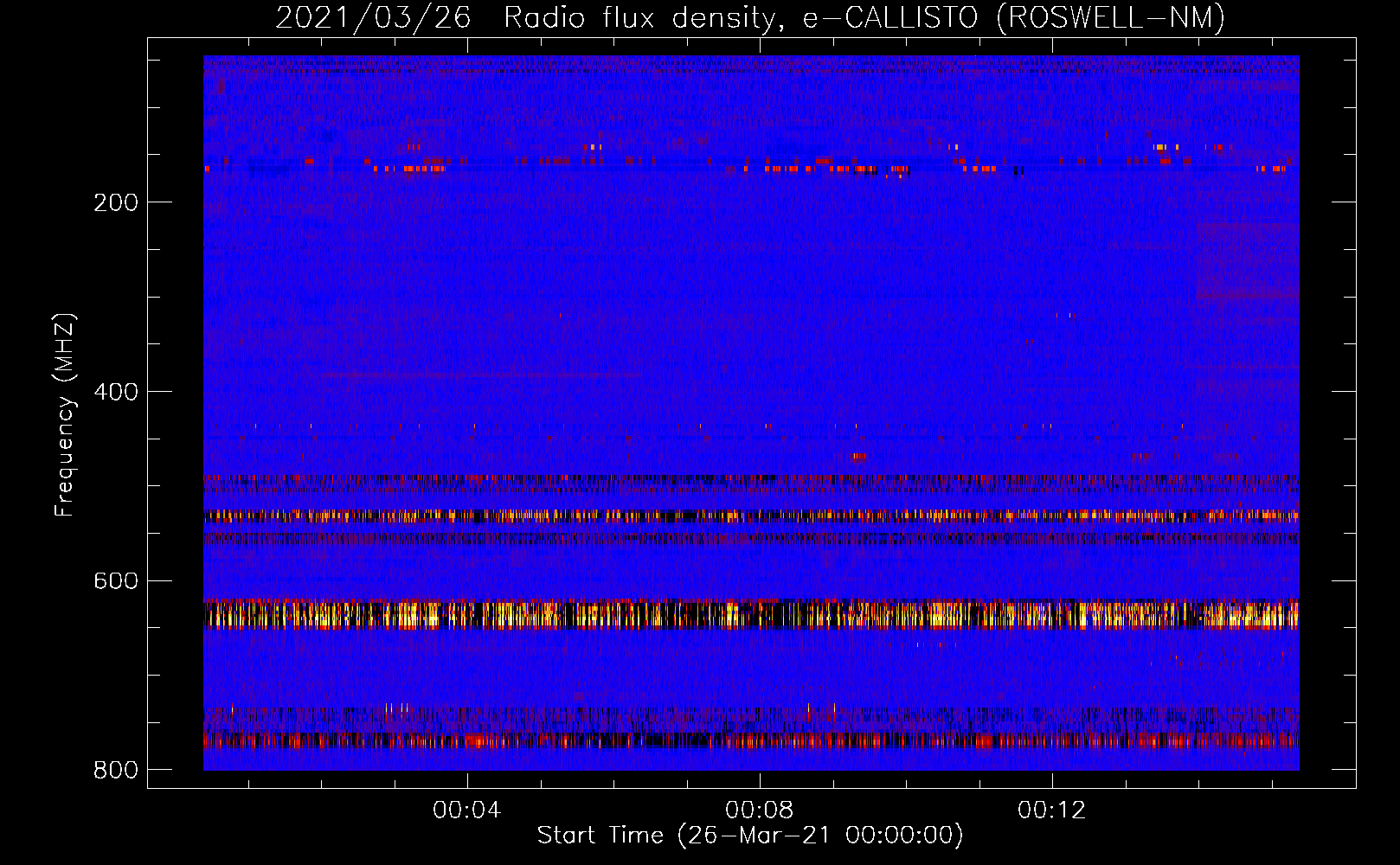Click the 00:08 time tick label
The height and width of the screenshot is (865, 1400).
tap(760, 811)
